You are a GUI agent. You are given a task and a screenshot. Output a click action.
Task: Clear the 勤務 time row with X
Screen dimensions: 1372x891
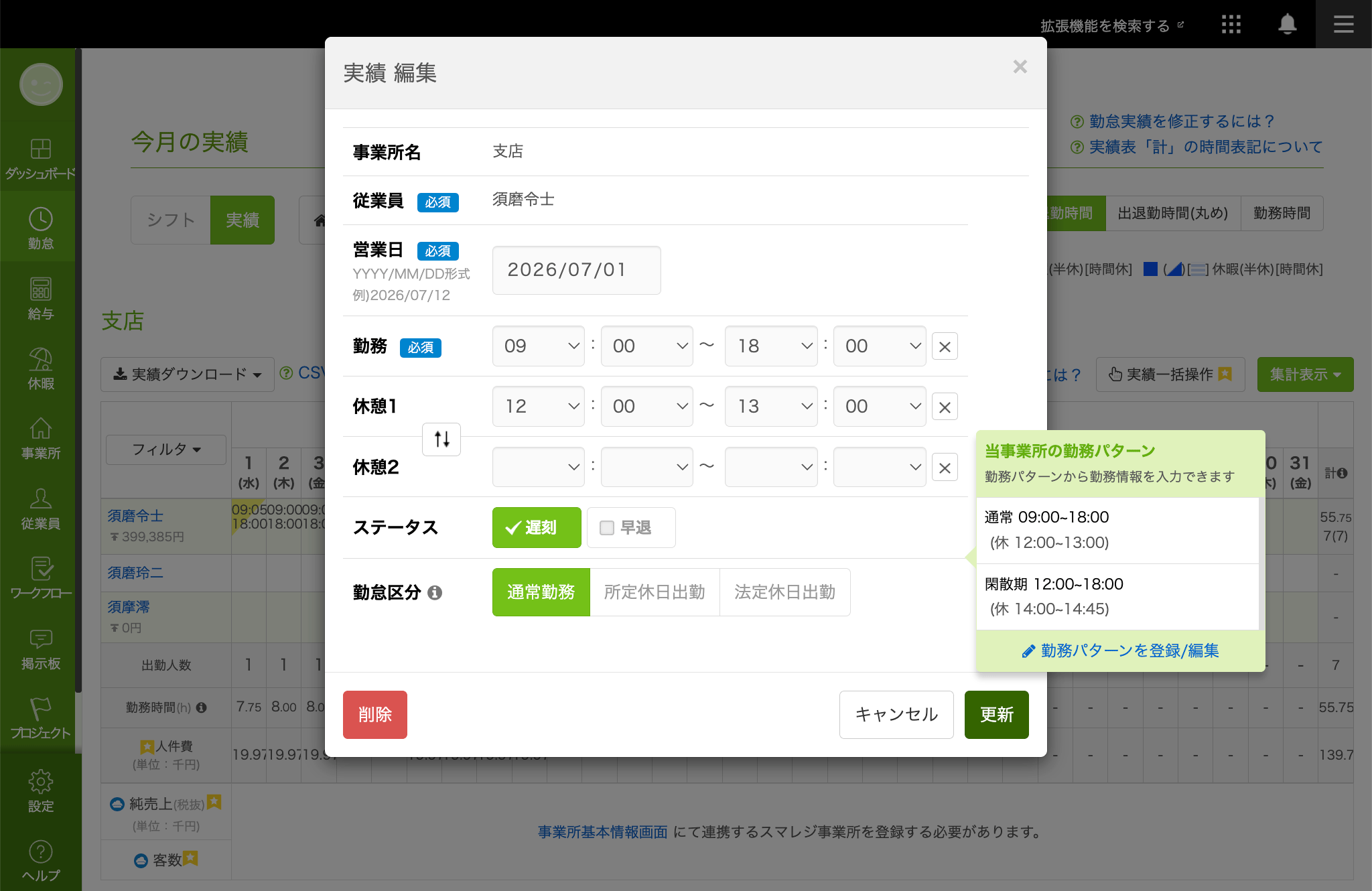click(x=945, y=346)
